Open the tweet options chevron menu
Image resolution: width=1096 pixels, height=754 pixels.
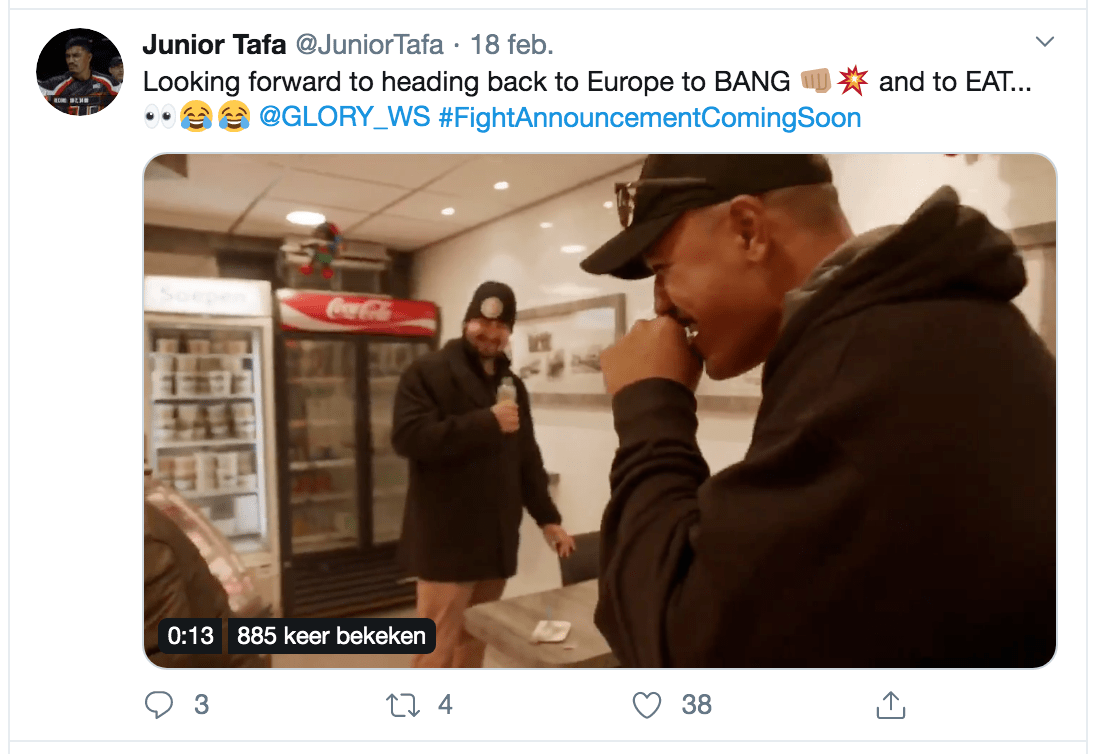(1046, 42)
